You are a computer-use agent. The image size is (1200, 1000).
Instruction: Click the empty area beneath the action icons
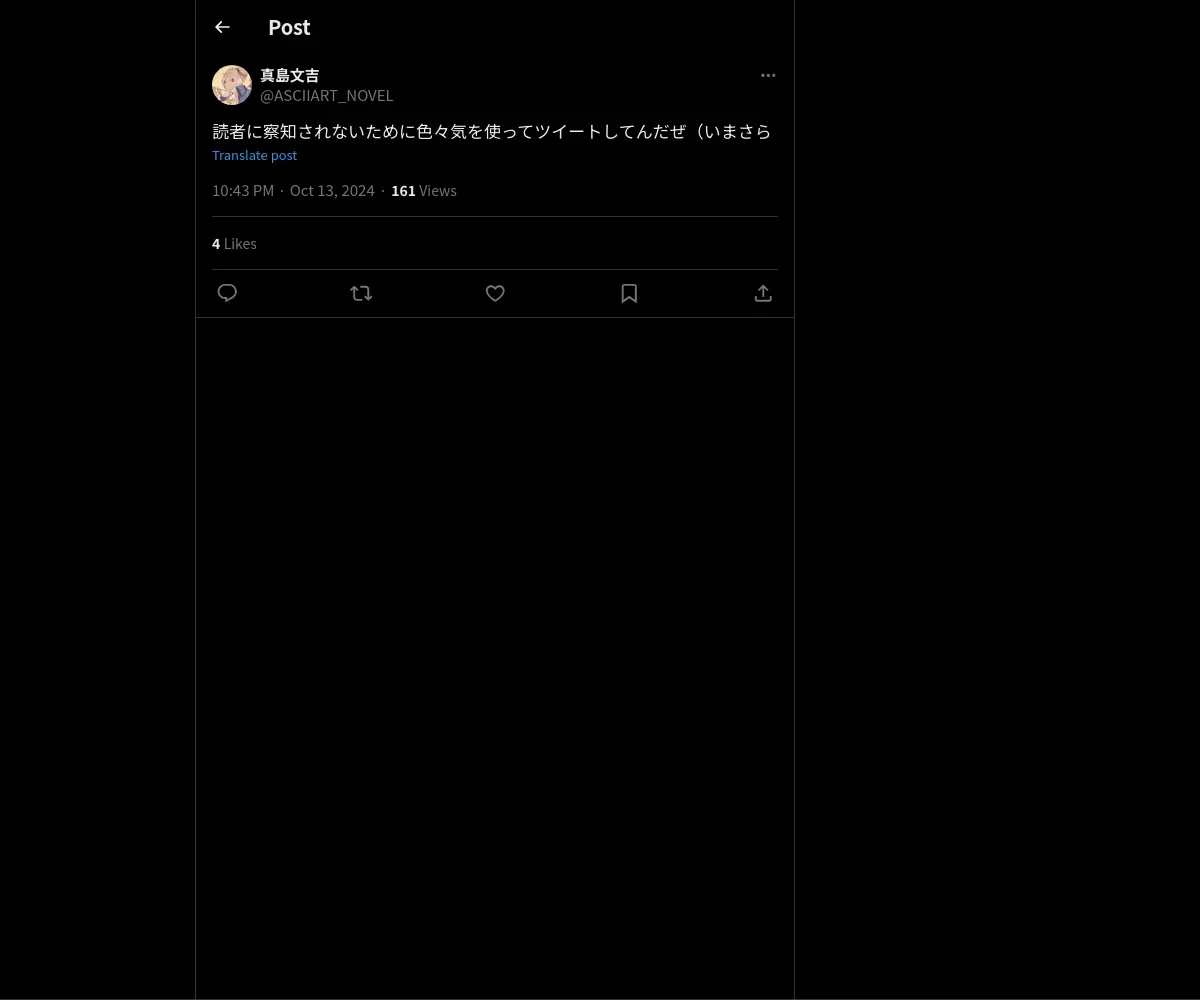coord(495,658)
